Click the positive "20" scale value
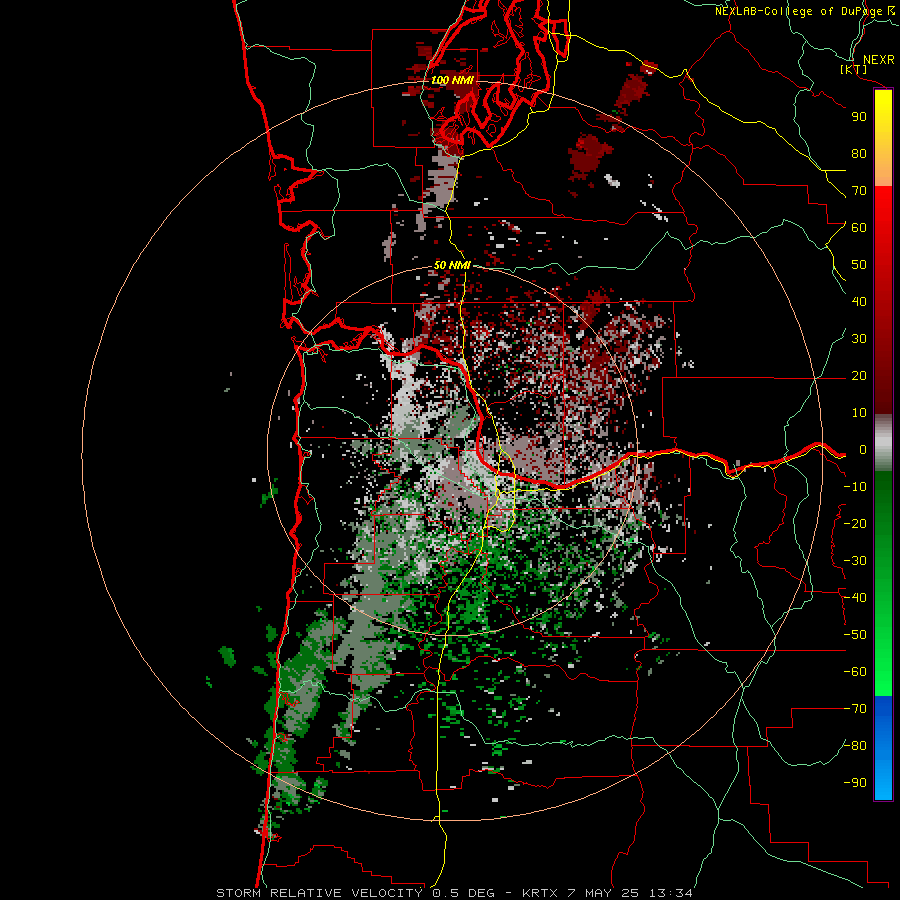900x900 pixels. [859, 375]
